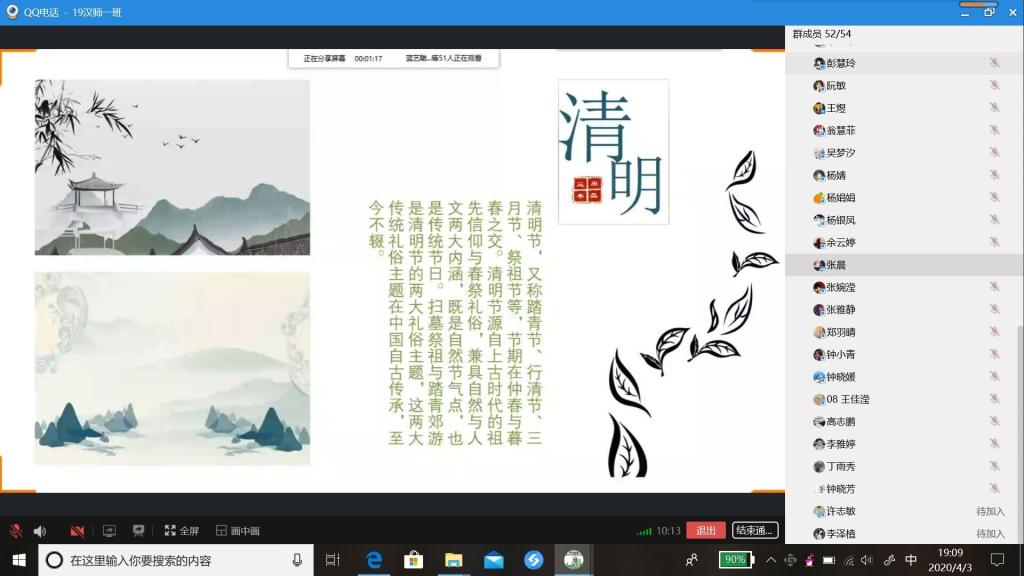
Task: Enter full screen with 全屏
Action: [x=182, y=531]
